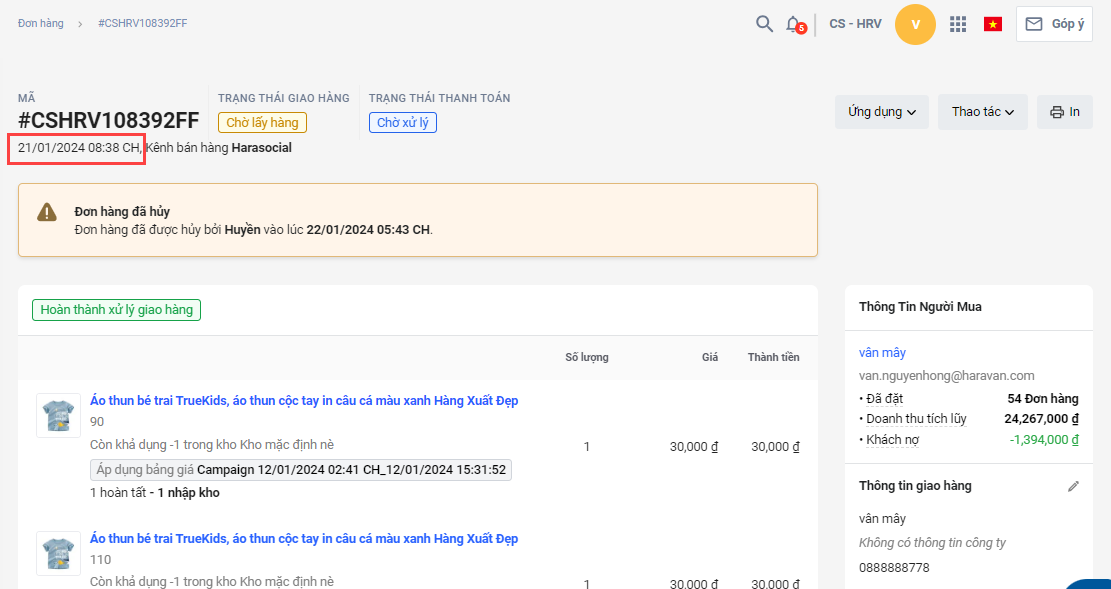Click Hoàn thành xử lý giao hàng tag
This screenshot has width=1111, height=589.
116,310
